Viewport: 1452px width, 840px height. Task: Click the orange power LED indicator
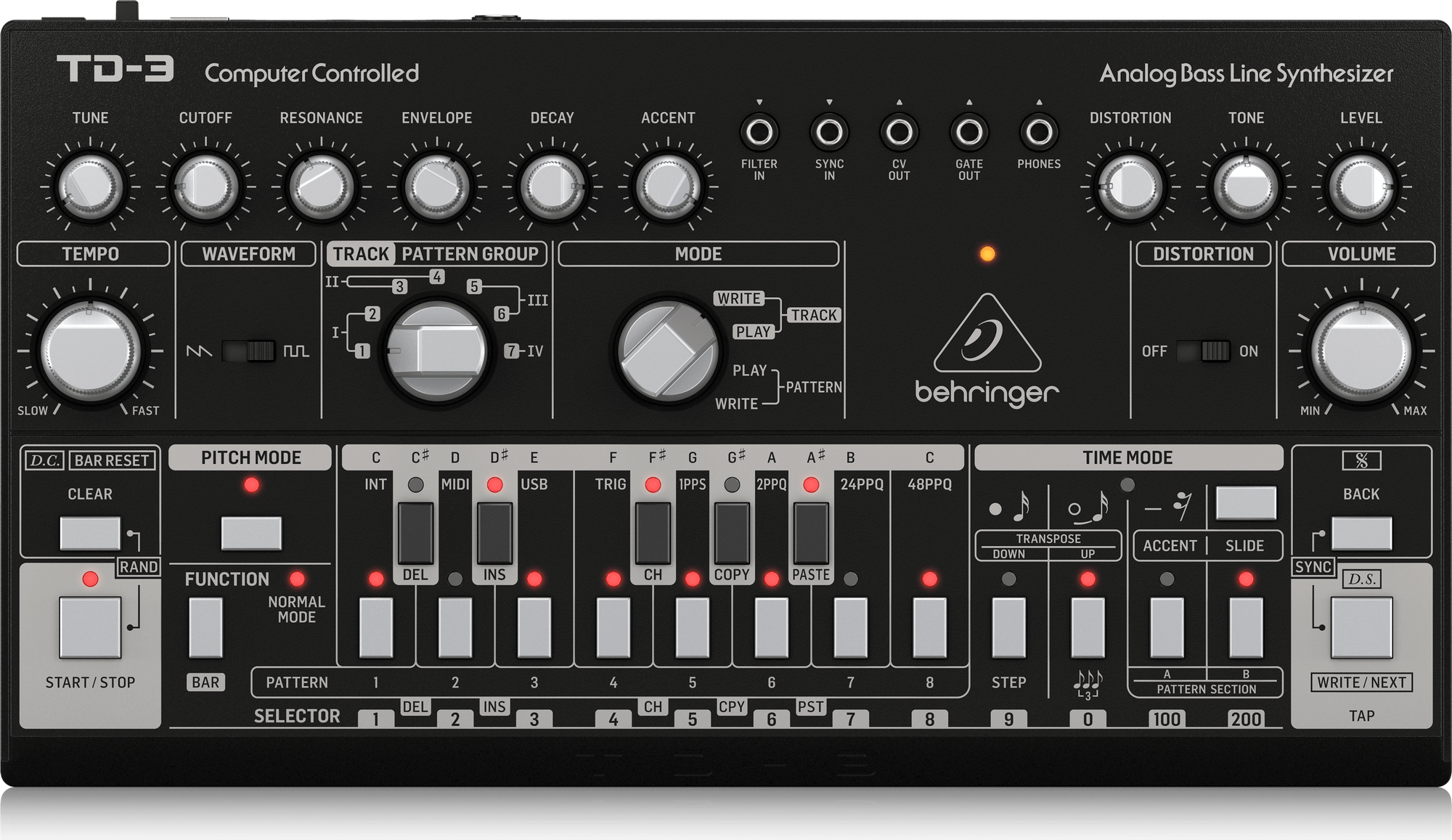987,254
